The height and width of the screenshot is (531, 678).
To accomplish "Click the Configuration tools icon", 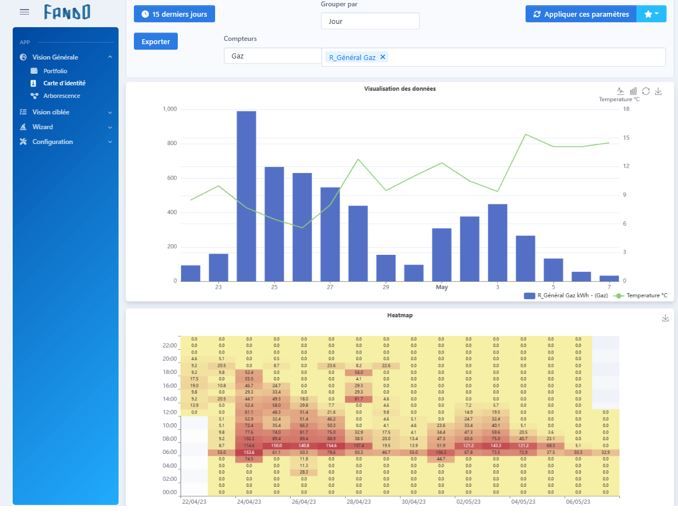I will tap(23, 141).
